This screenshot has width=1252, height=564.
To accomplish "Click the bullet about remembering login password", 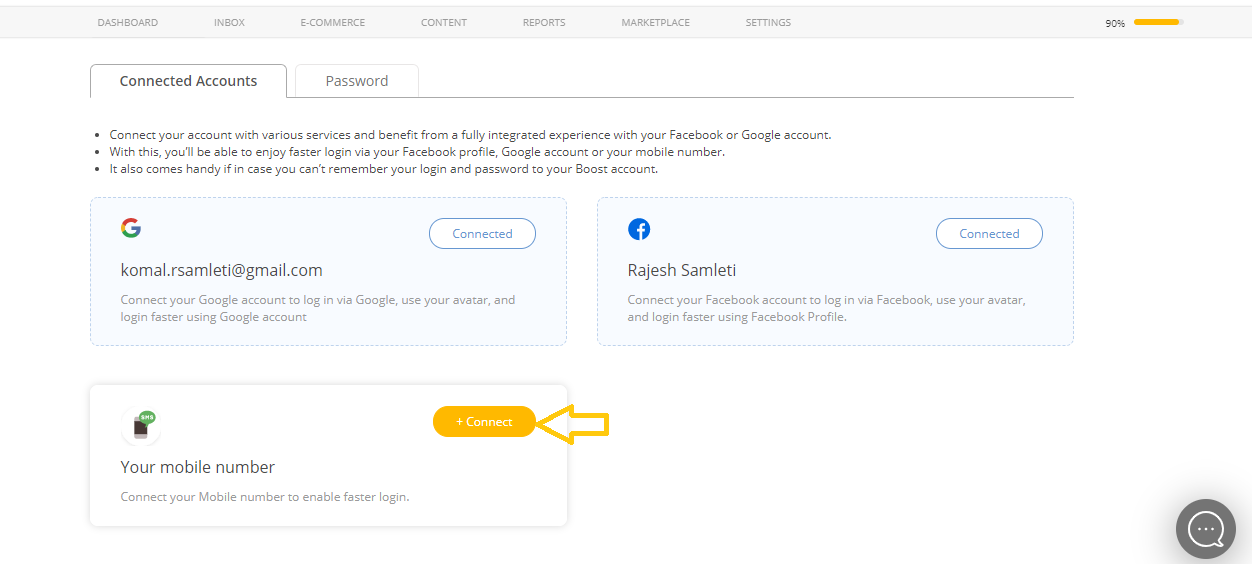I will tap(383, 169).
